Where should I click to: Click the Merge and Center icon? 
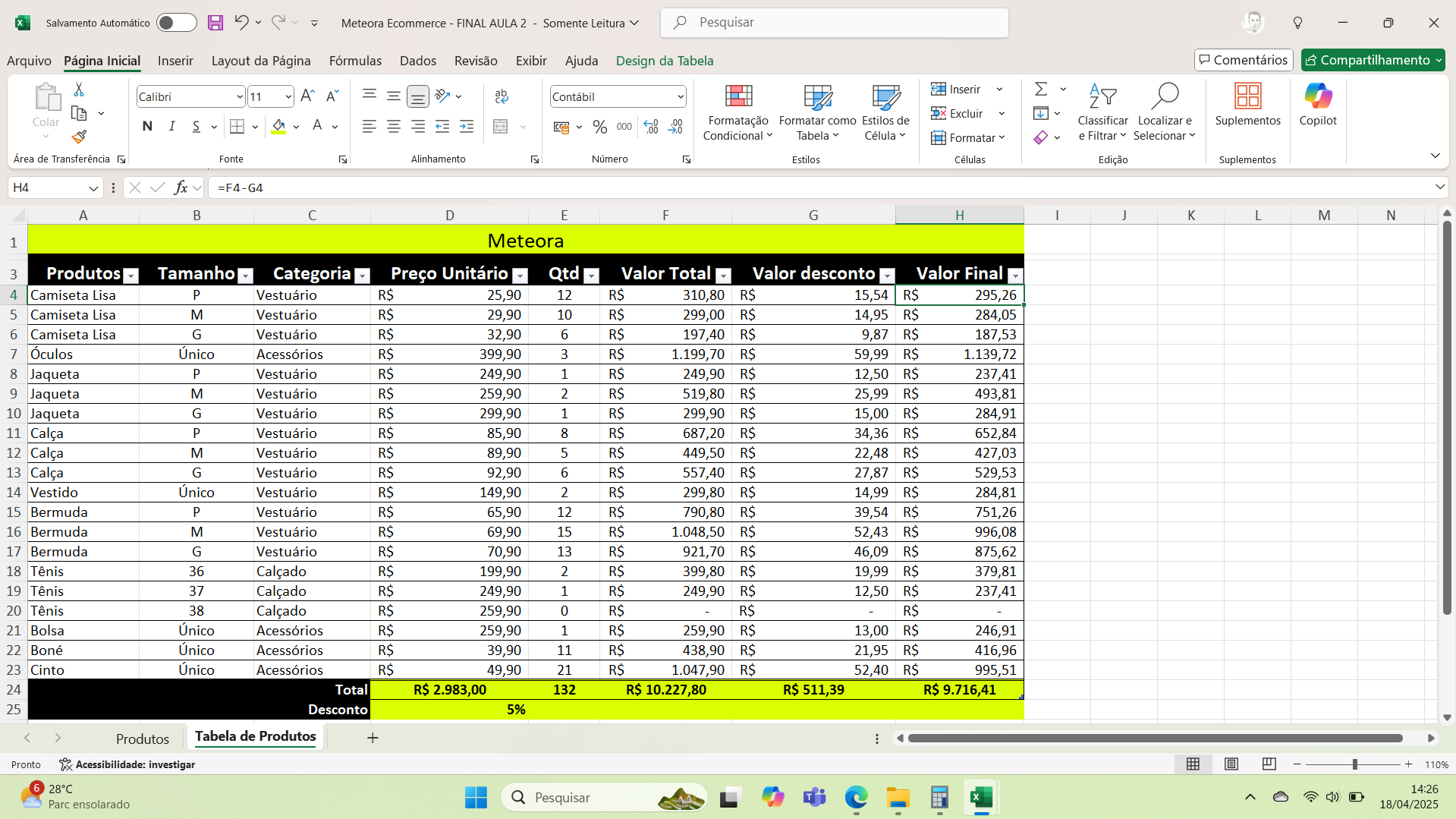tap(501, 127)
